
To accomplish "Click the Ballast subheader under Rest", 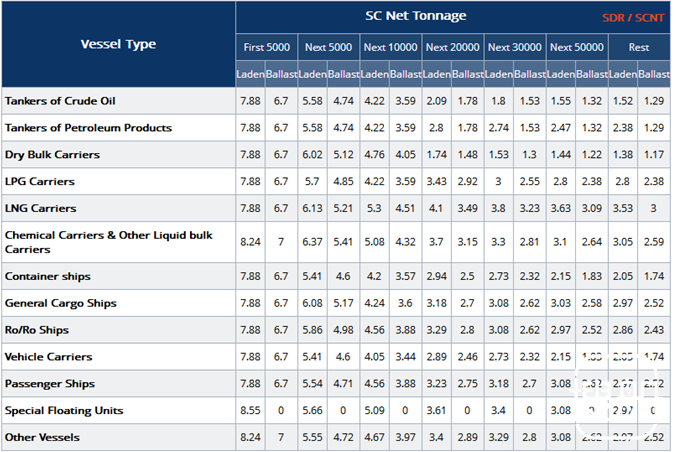I will coord(654,74).
